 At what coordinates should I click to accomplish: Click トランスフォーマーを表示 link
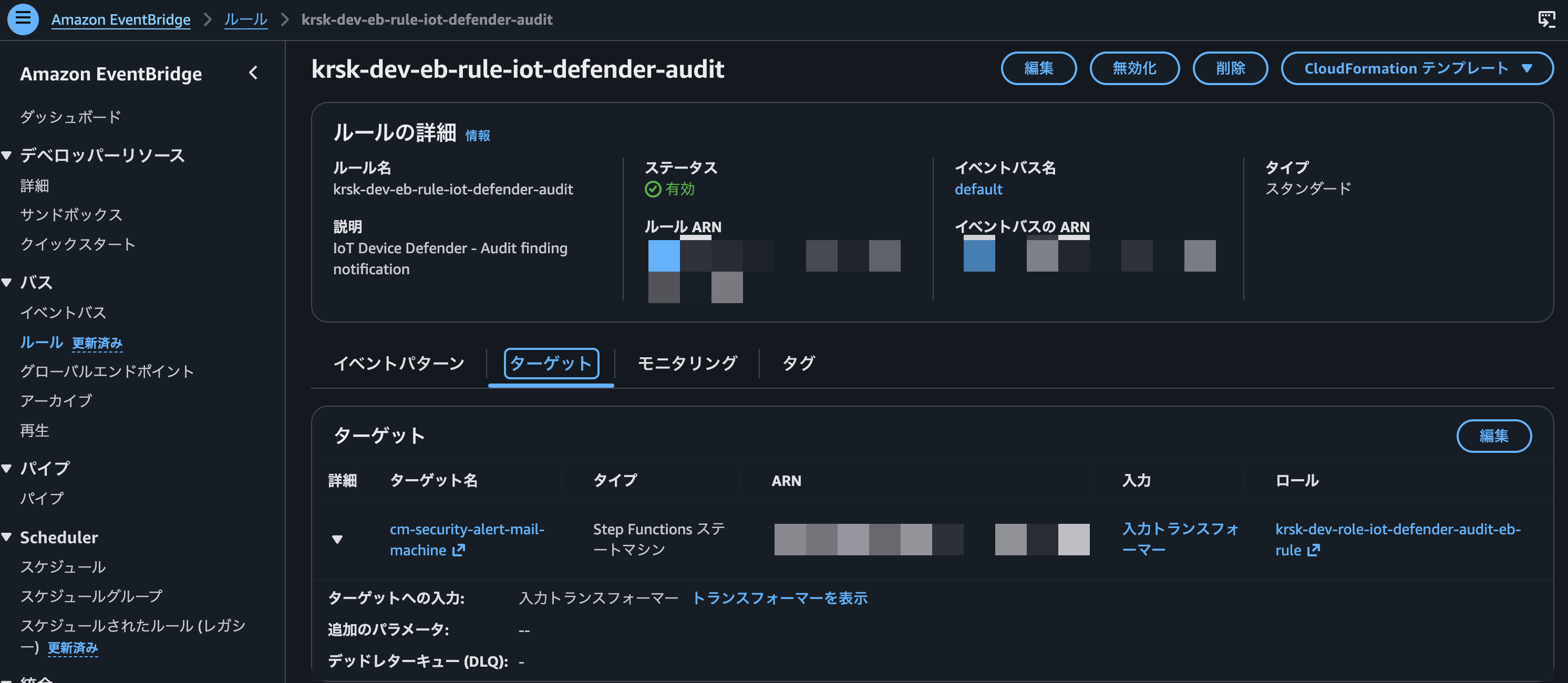coord(780,598)
